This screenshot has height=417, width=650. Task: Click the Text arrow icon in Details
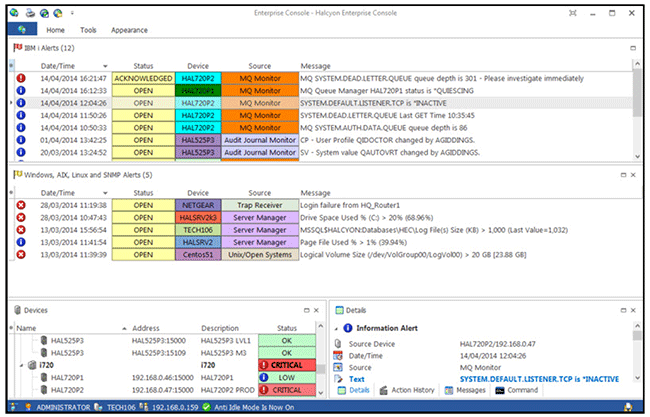pos(338,379)
